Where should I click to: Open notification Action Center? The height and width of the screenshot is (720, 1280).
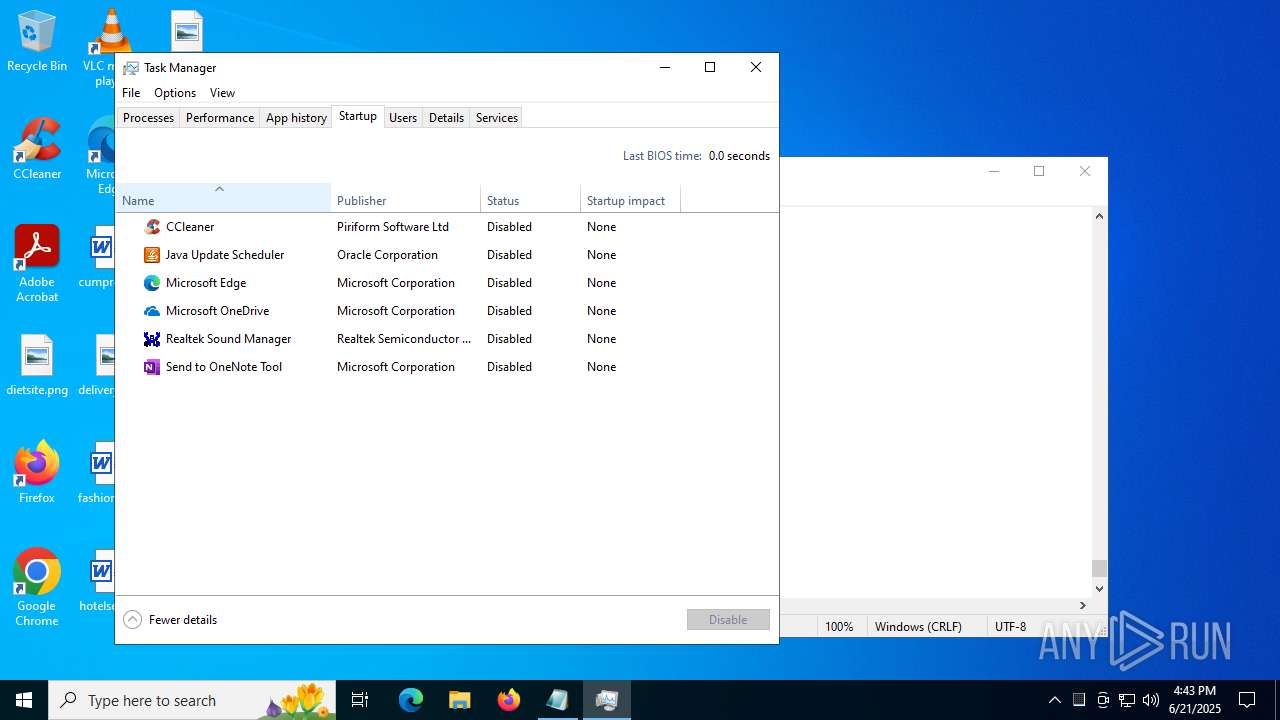[1247, 700]
